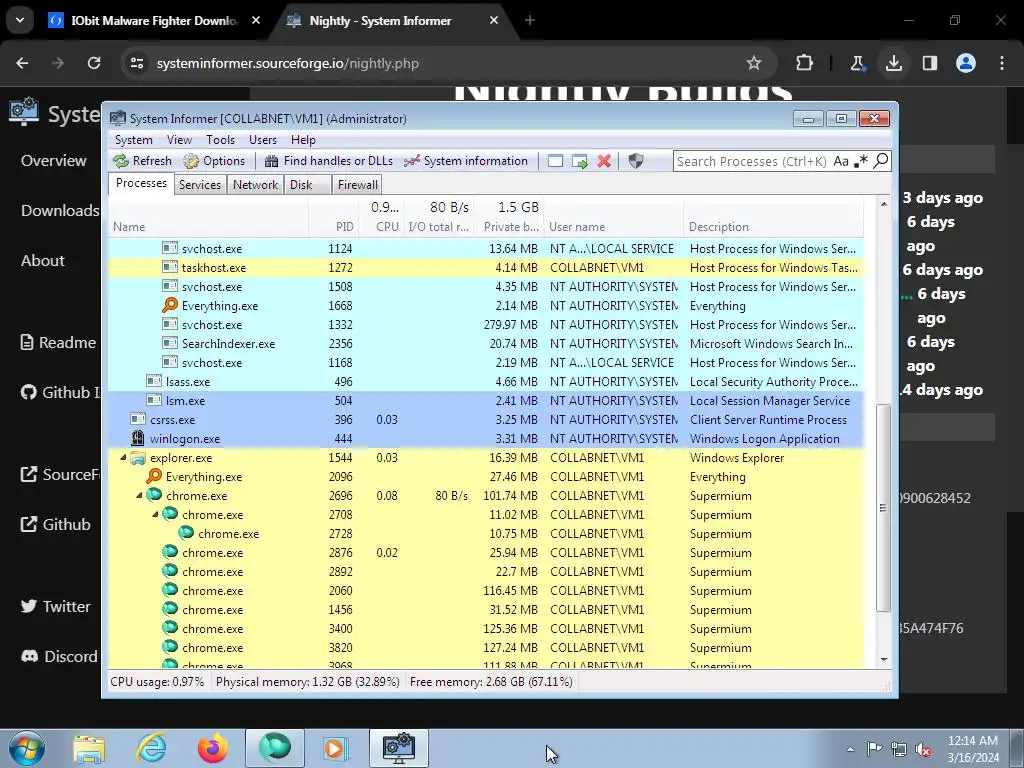
Task: Open the Overview link on webpage sidebar
Action: [x=54, y=161]
